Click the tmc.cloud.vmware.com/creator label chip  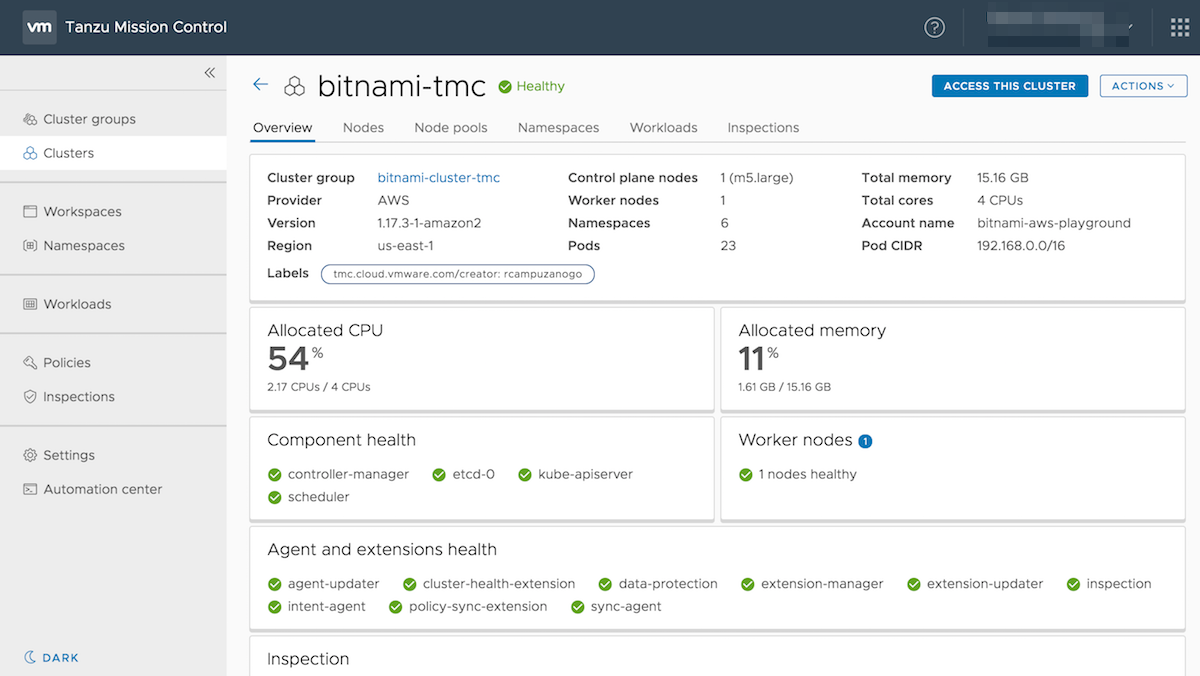(458, 274)
